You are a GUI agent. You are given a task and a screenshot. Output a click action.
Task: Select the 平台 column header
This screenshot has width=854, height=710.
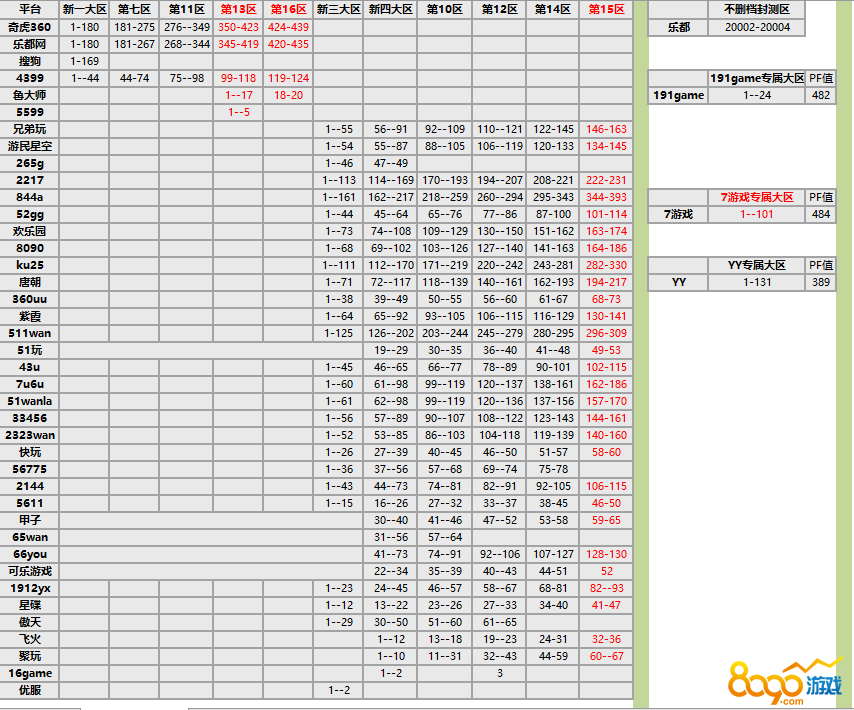(x=30, y=9)
